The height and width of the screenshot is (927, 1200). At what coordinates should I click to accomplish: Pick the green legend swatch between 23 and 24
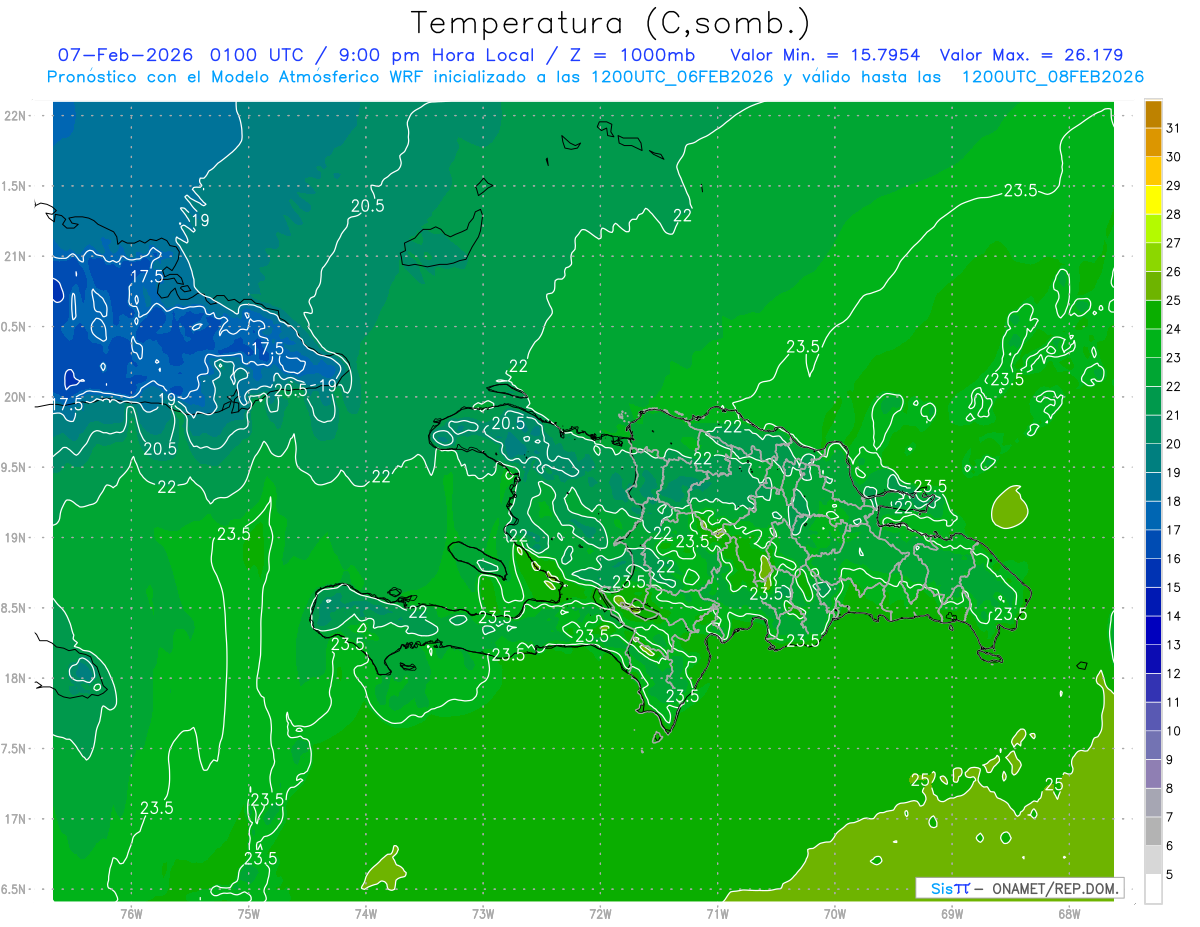click(1154, 343)
